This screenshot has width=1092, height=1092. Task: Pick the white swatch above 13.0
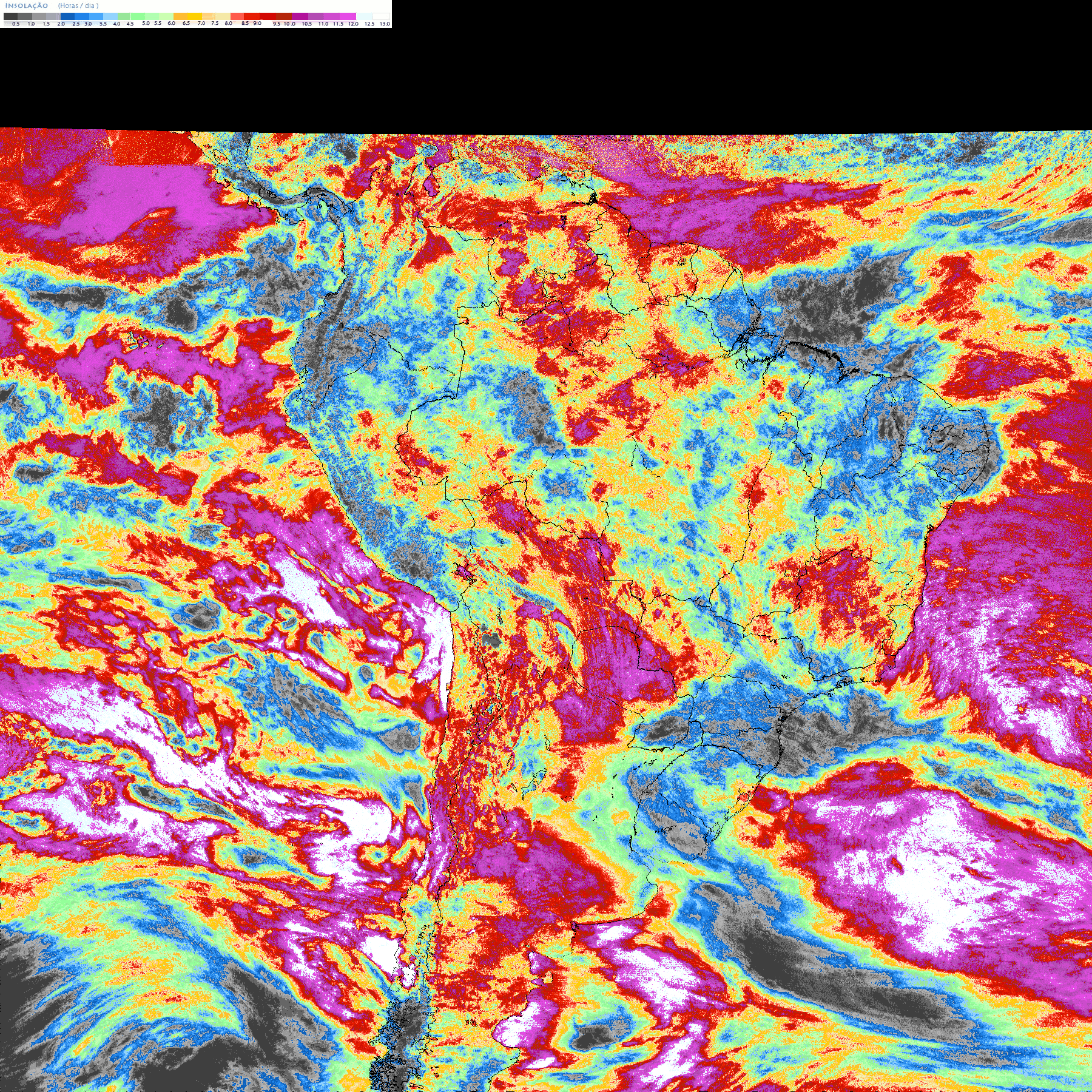[x=381, y=16]
